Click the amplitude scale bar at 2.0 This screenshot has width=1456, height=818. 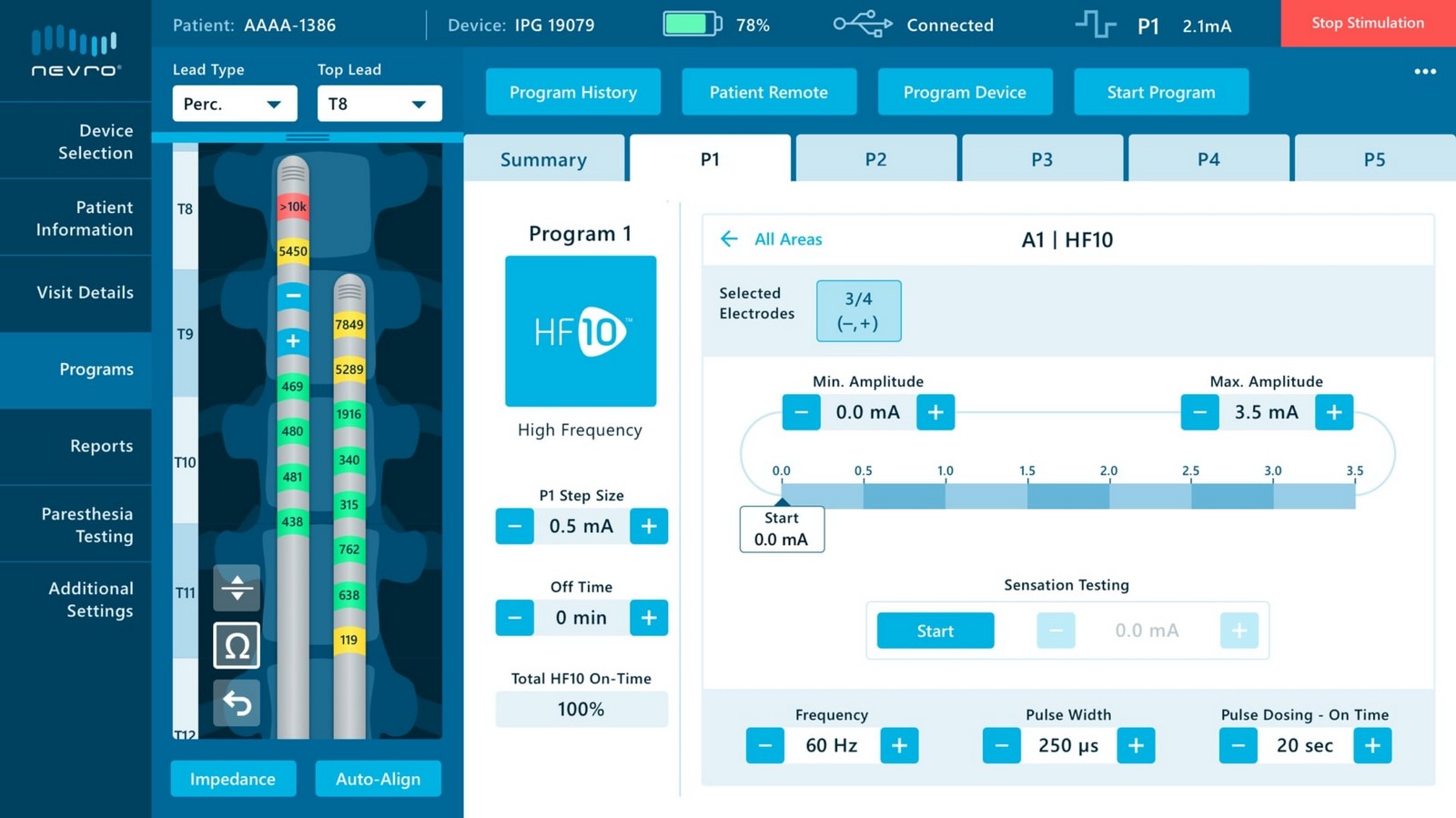coord(1109,496)
